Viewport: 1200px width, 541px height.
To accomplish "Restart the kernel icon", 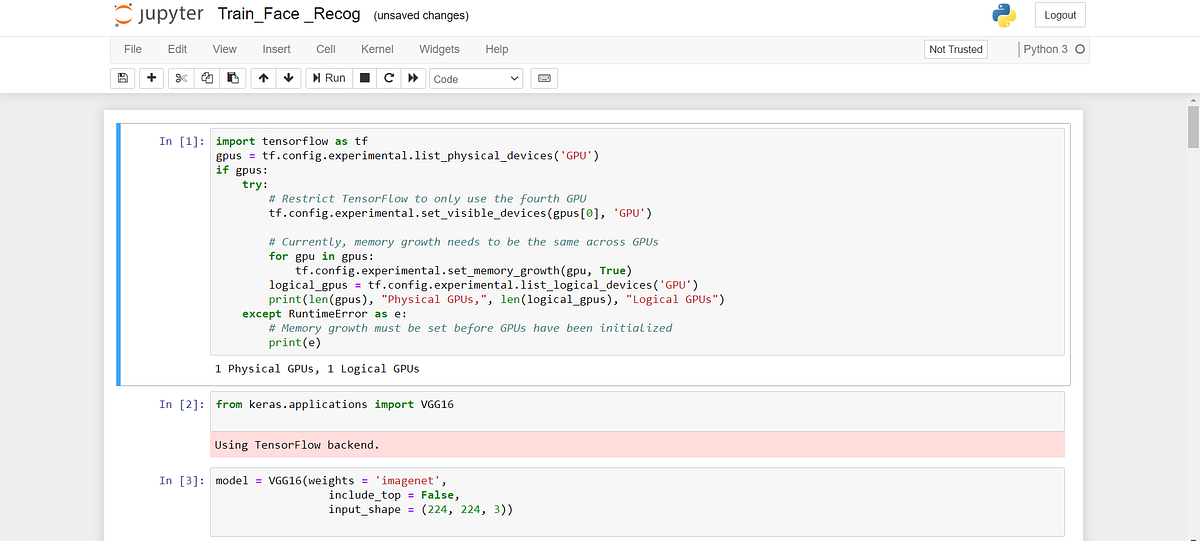I will point(389,78).
